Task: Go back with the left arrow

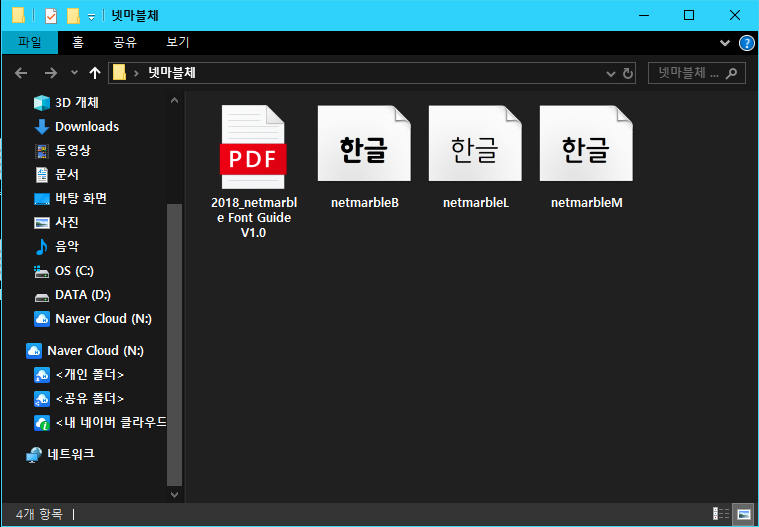Action: (21, 73)
